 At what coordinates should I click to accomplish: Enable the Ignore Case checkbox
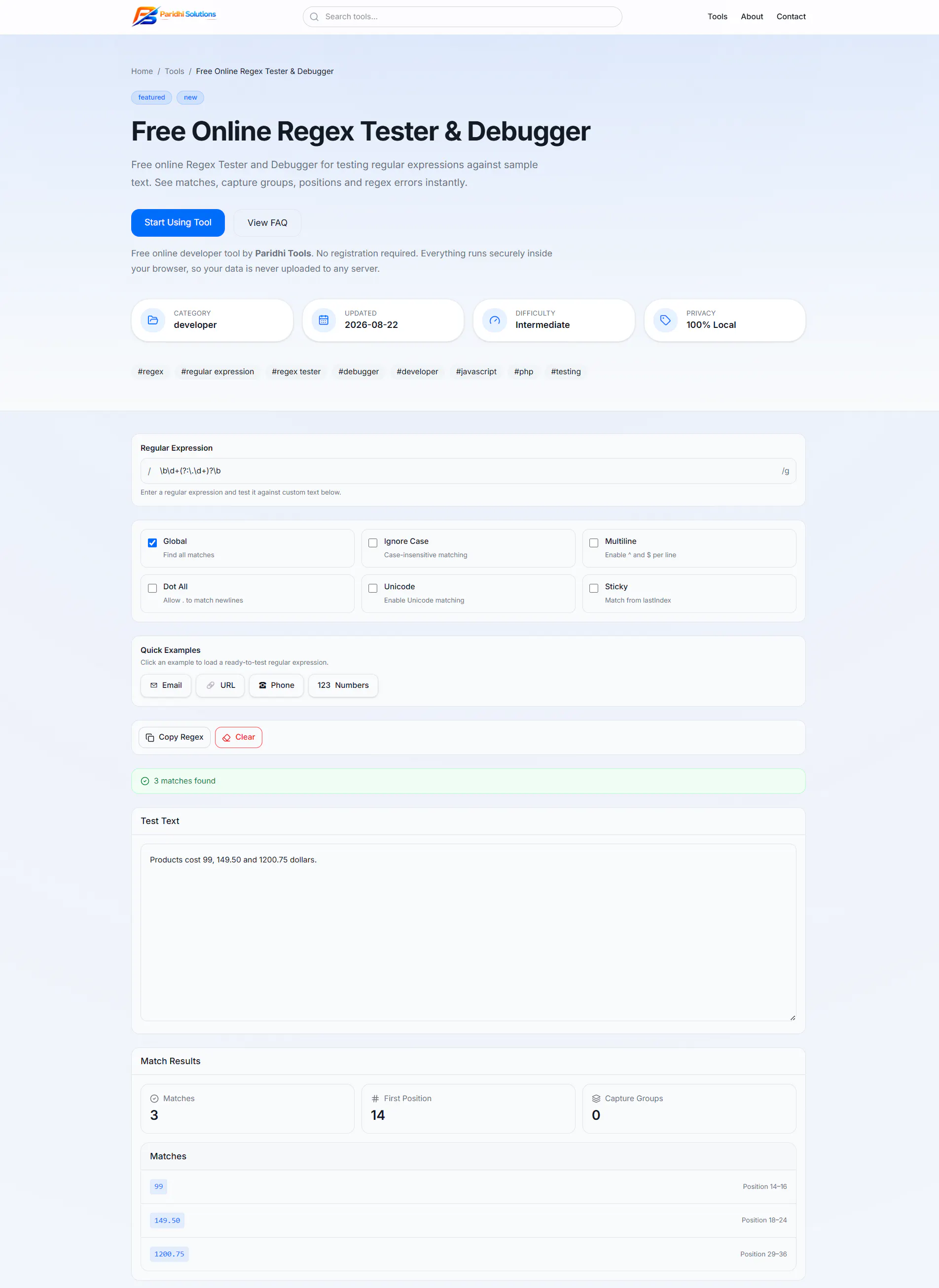pyautogui.click(x=373, y=543)
